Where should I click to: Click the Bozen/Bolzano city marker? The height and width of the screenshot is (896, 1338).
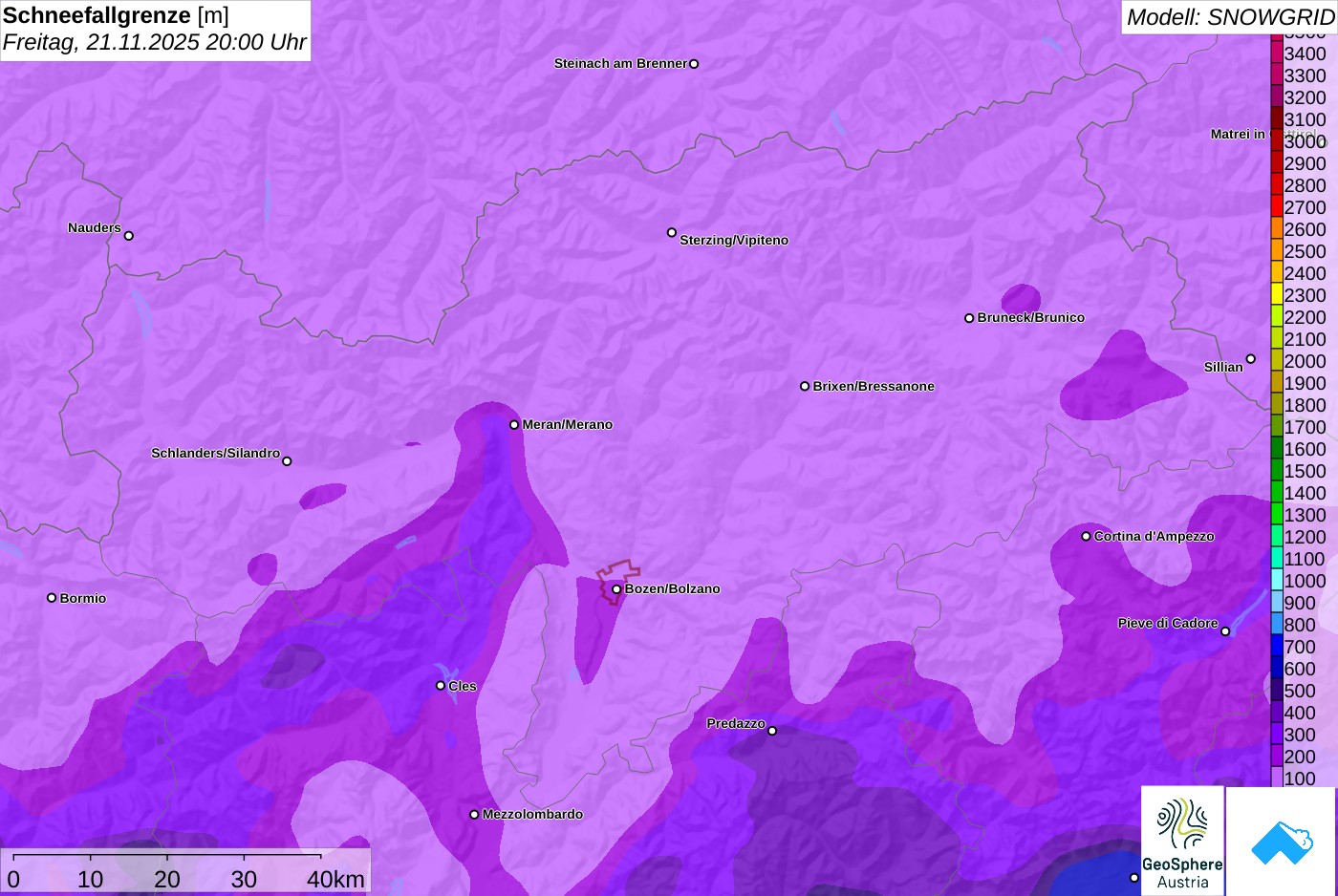(616, 589)
